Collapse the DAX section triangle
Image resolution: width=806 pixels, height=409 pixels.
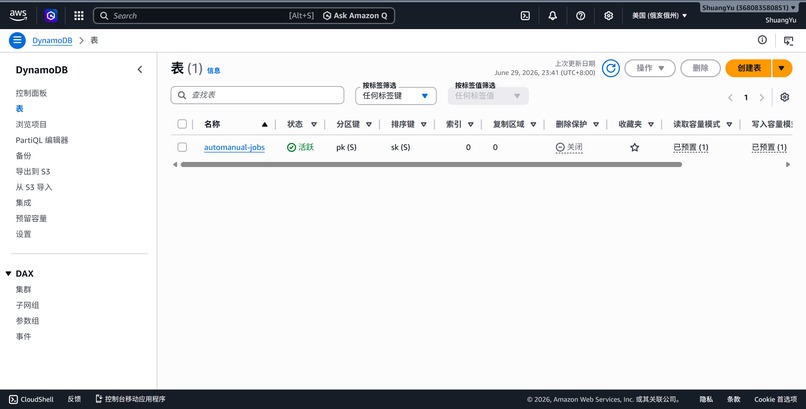(x=8, y=273)
